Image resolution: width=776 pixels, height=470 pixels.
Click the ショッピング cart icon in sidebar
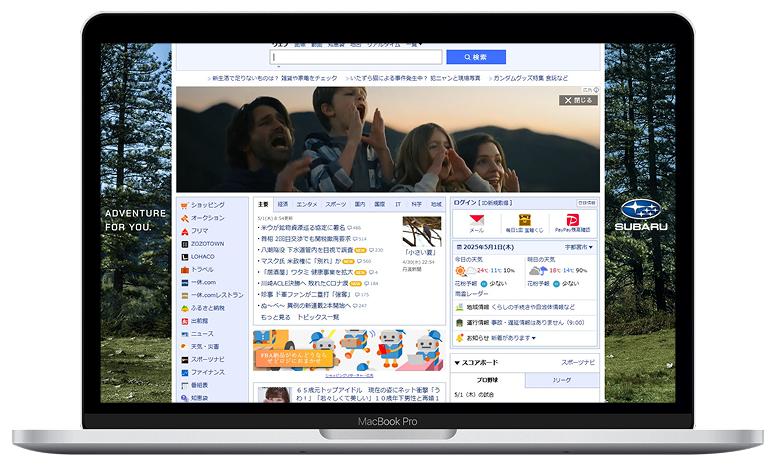(185, 205)
